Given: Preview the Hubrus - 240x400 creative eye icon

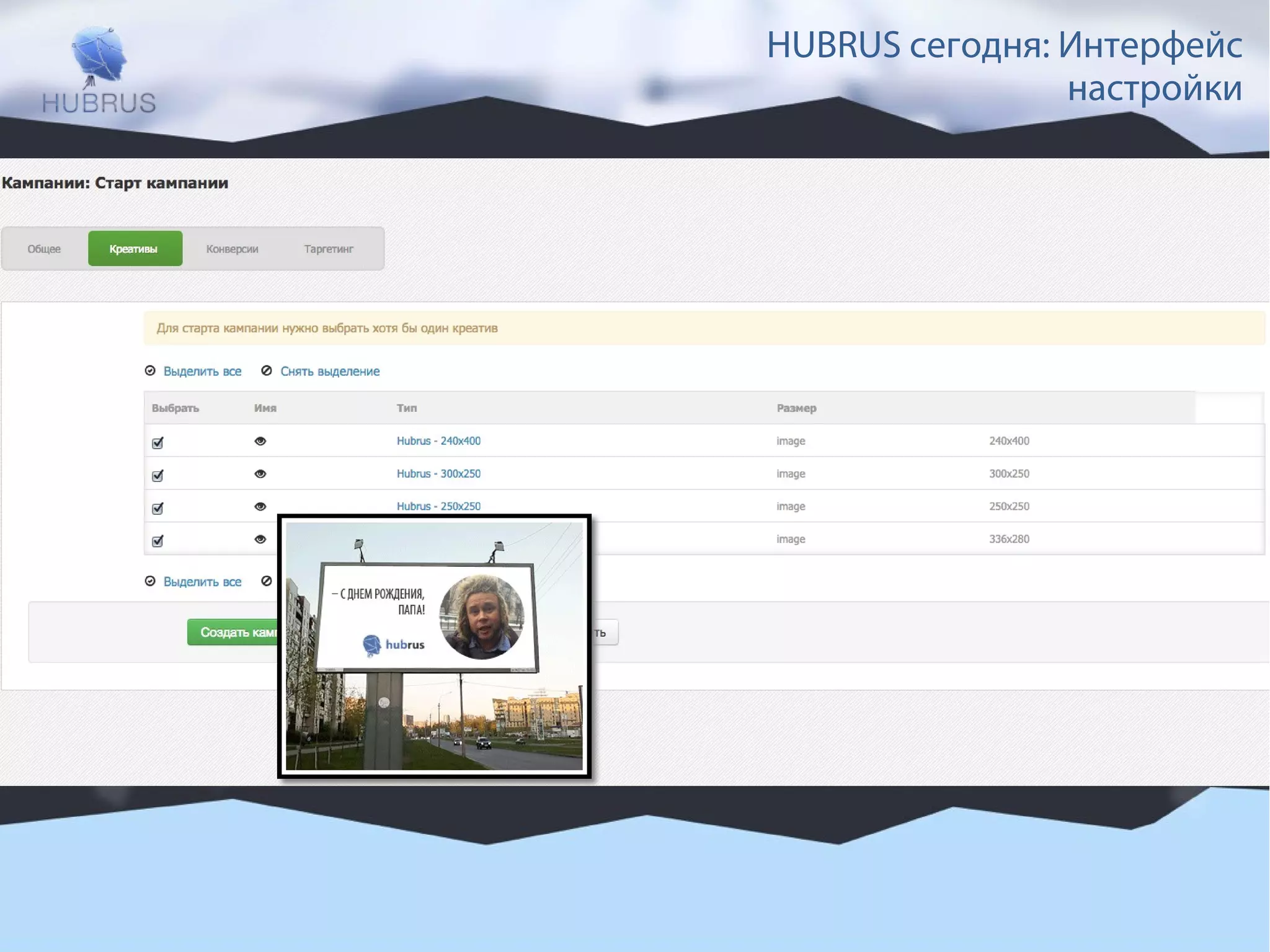Looking at the screenshot, I should [260, 441].
